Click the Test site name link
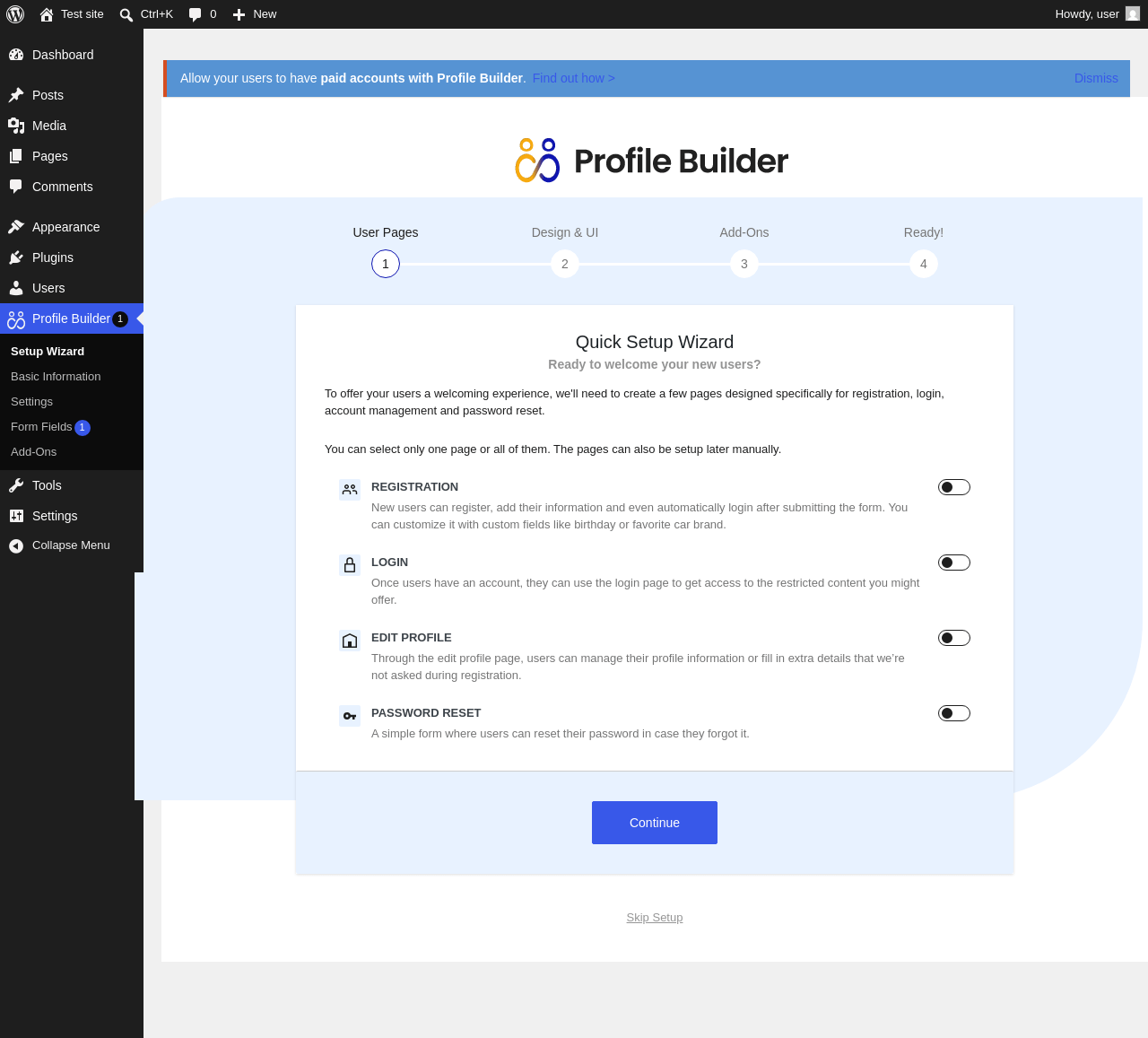The image size is (1148, 1038). click(x=83, y=14)
